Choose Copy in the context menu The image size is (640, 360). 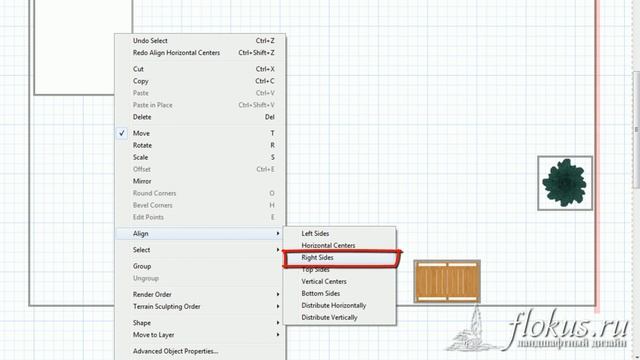pyautogui.click(x=200, y=81)
